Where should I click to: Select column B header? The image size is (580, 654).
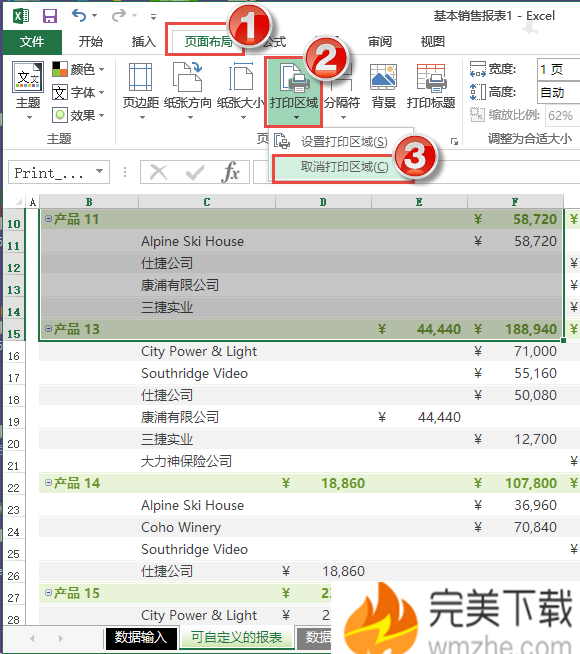89,202
